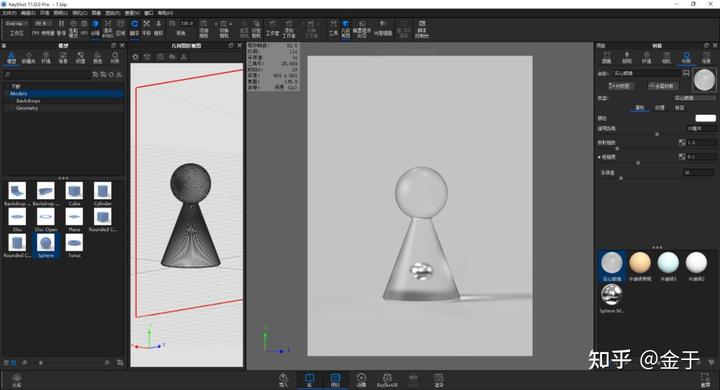
Task: Toggle the Geometry View (几何视图) toolbar icon
Action: click(x=346, y=28)
